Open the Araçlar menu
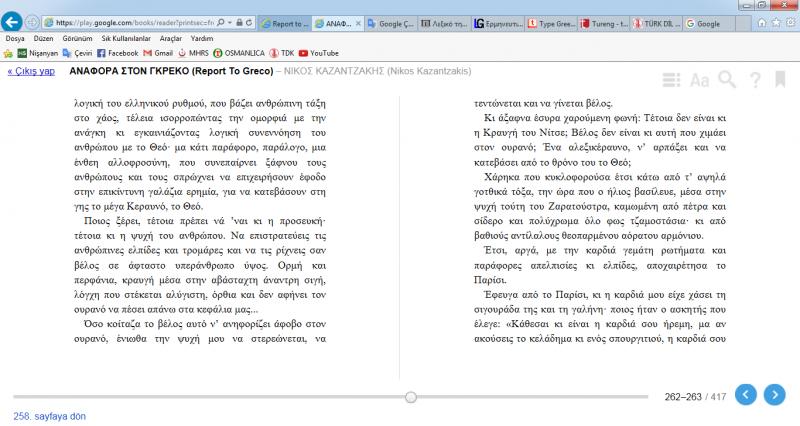800x426 pixels. click(170, 38)
